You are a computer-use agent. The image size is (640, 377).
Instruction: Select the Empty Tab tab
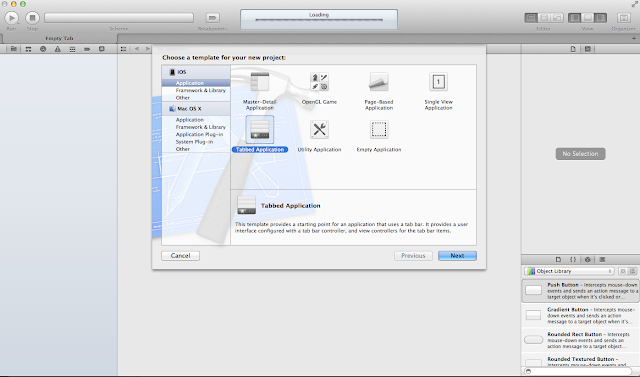(x=59, y=38)
